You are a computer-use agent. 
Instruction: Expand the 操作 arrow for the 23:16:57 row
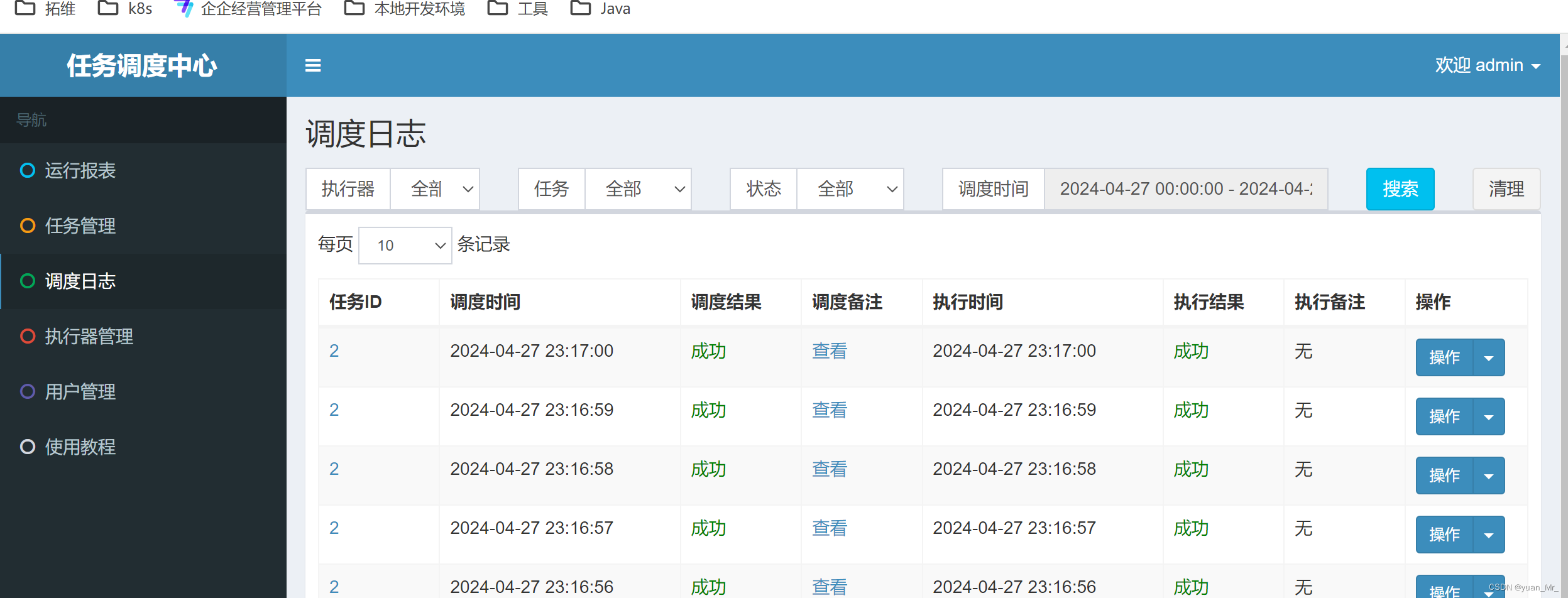pyautogui.click(x=1489, y=535)
